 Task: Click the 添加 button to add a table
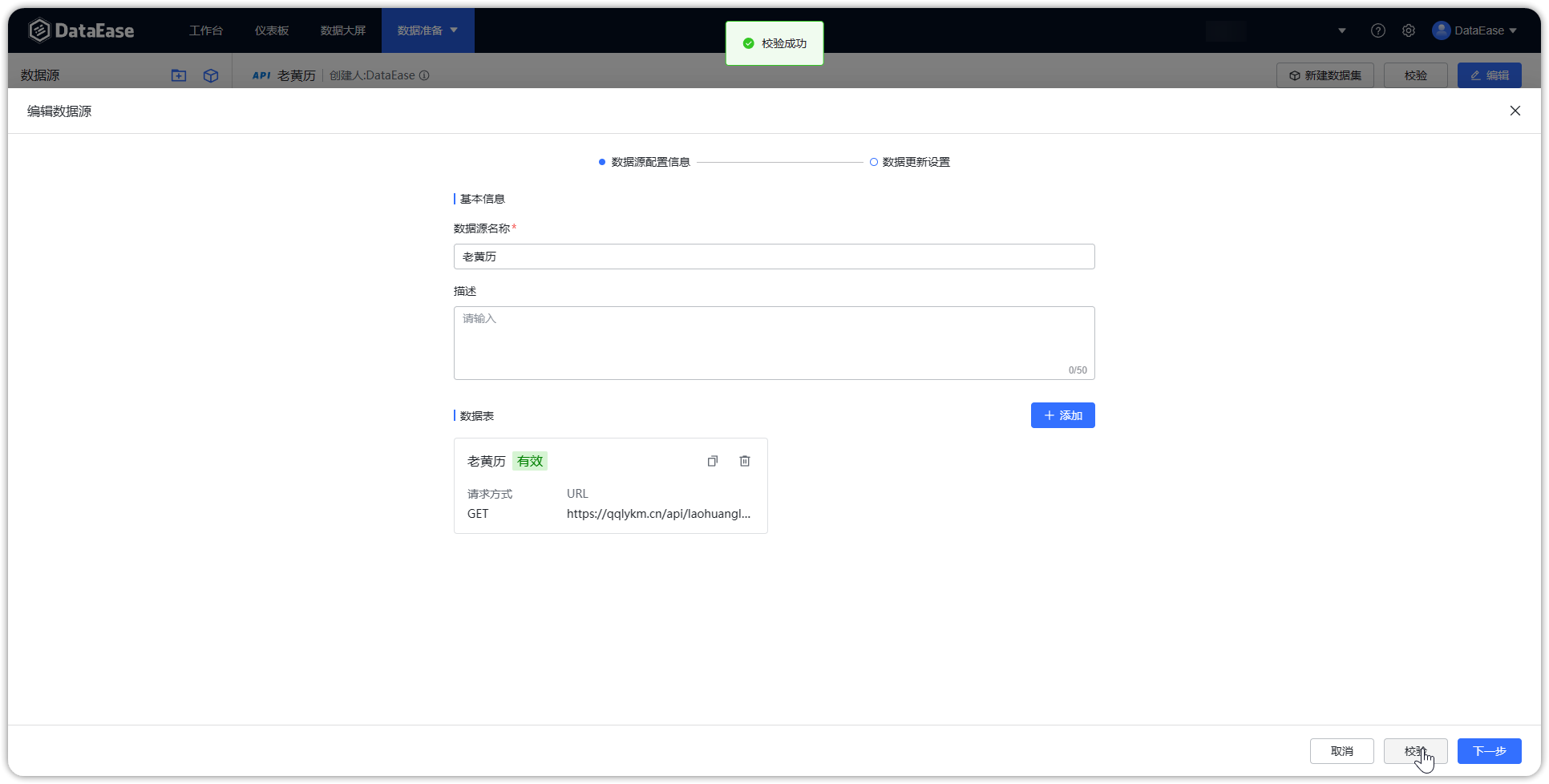click(1062, 415)
